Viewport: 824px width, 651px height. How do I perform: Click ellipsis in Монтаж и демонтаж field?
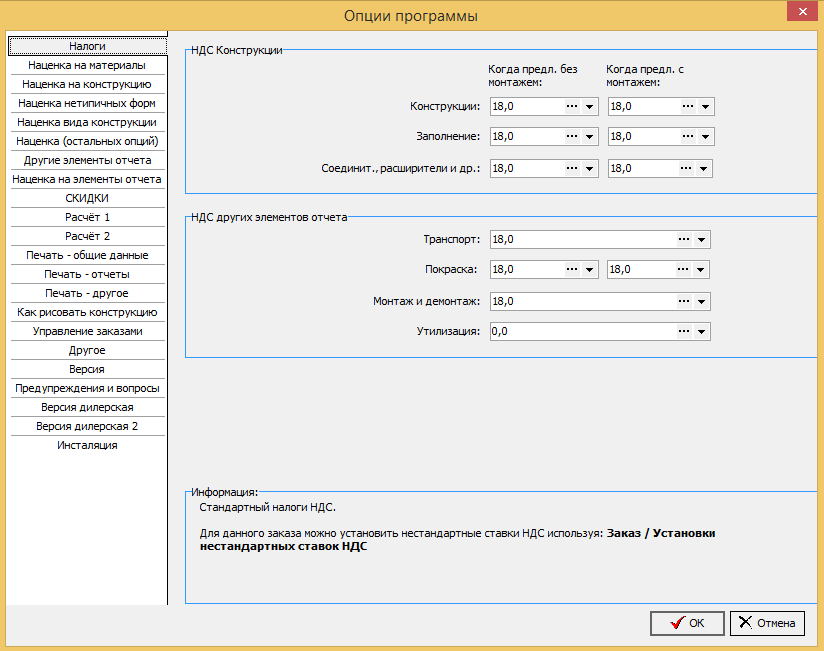pyautogui.click(x=683, y=302)
